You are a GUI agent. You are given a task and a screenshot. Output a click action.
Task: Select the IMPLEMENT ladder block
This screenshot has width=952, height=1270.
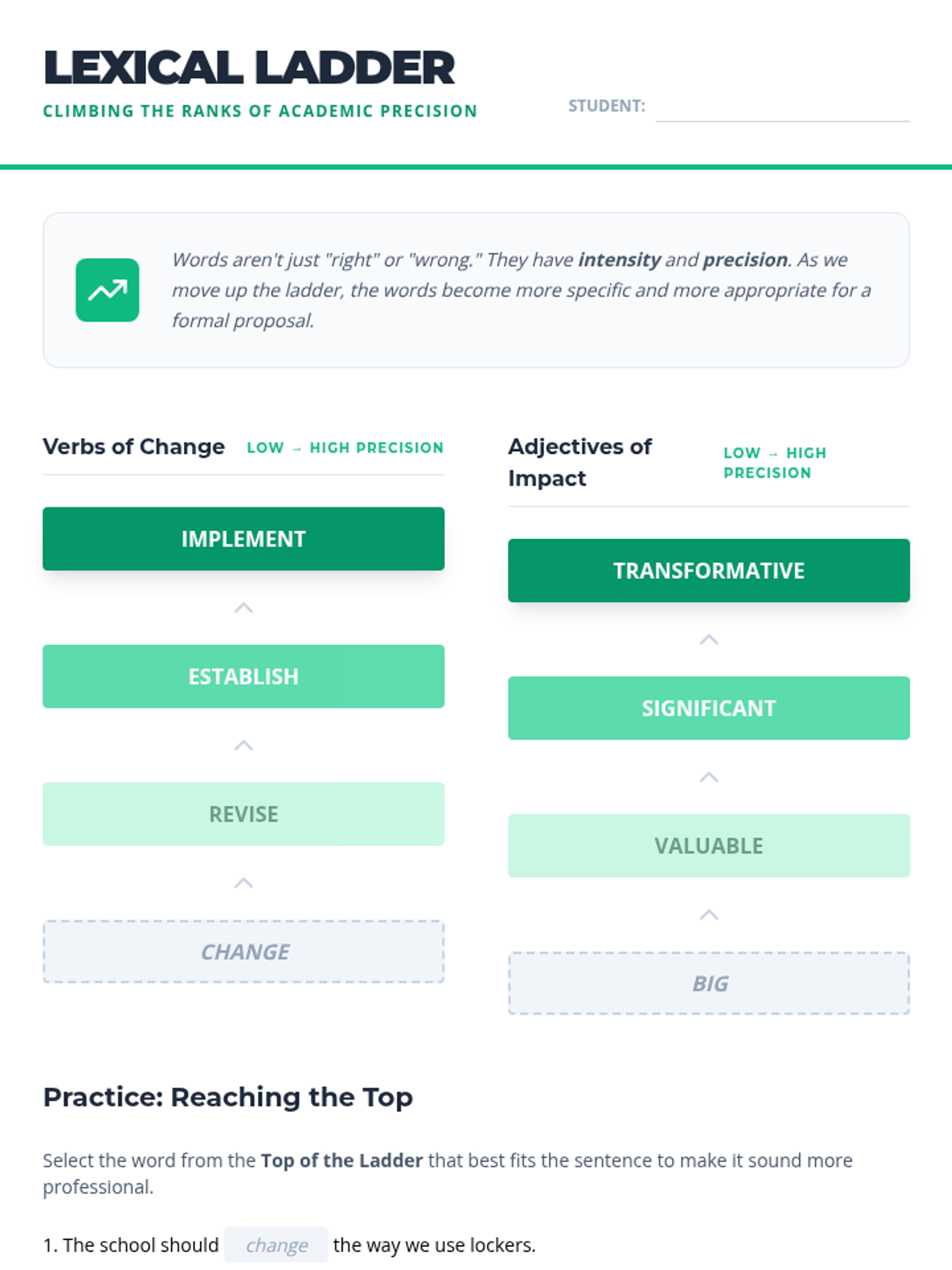pos(244,539)
